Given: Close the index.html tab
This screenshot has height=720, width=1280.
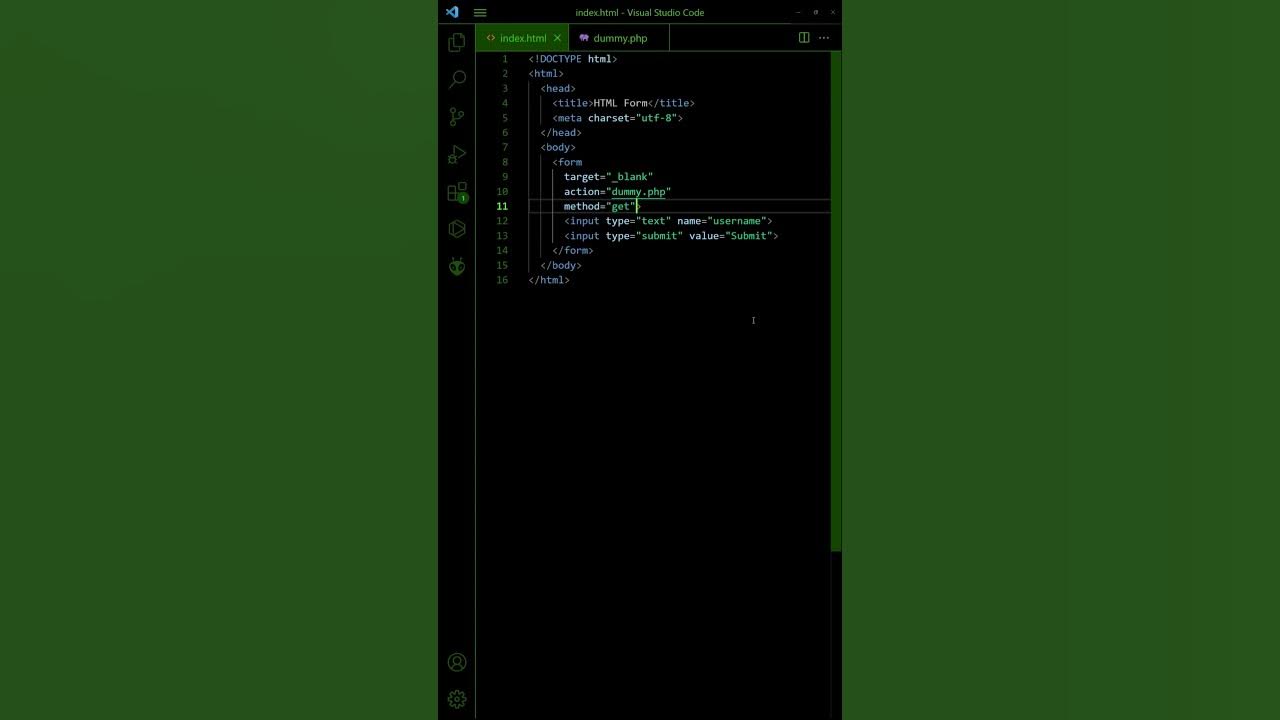Looking at the screenshot, I should [x=557, y=37].
